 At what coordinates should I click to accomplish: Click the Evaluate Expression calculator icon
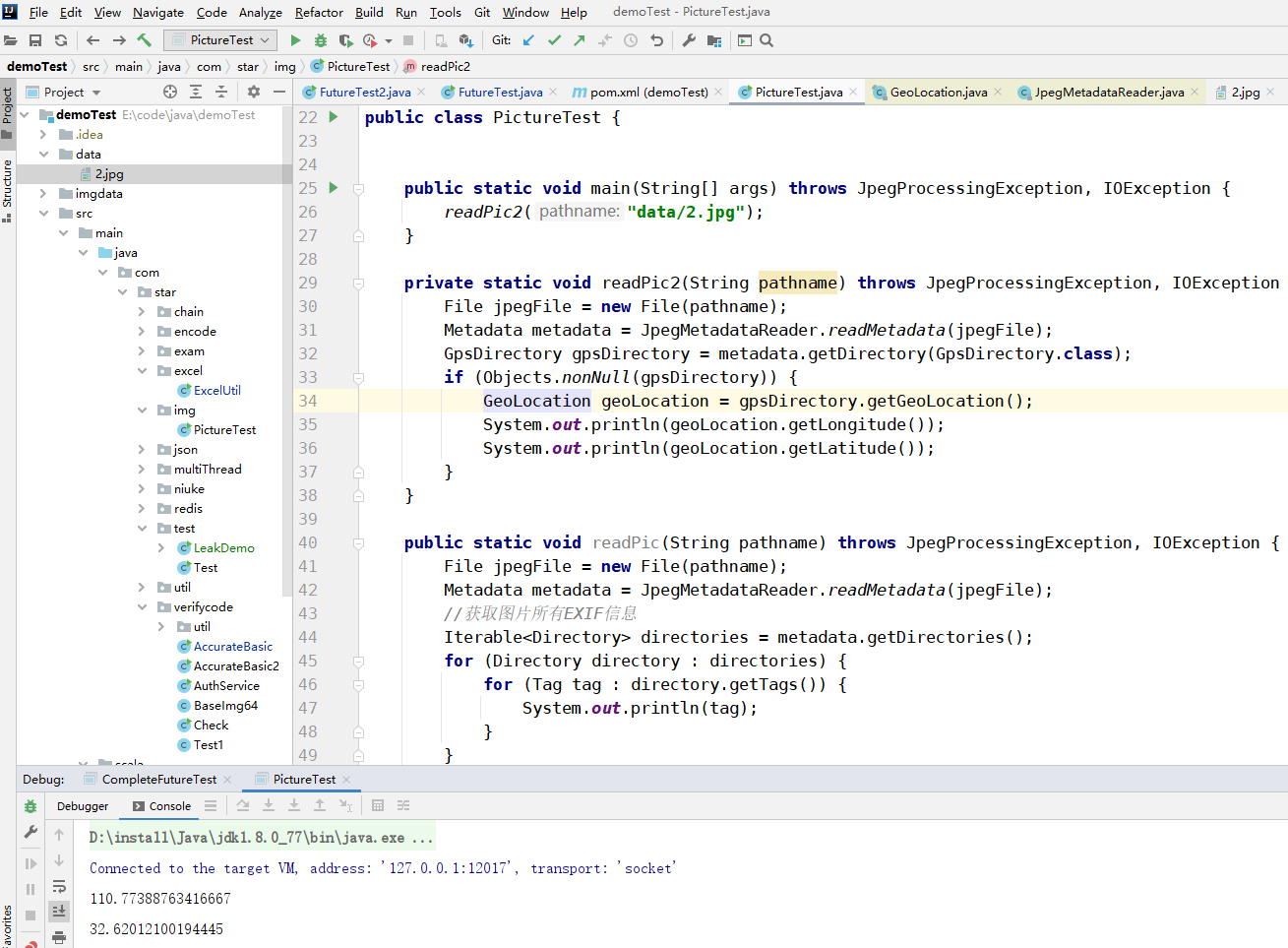(x=378, y=805)
